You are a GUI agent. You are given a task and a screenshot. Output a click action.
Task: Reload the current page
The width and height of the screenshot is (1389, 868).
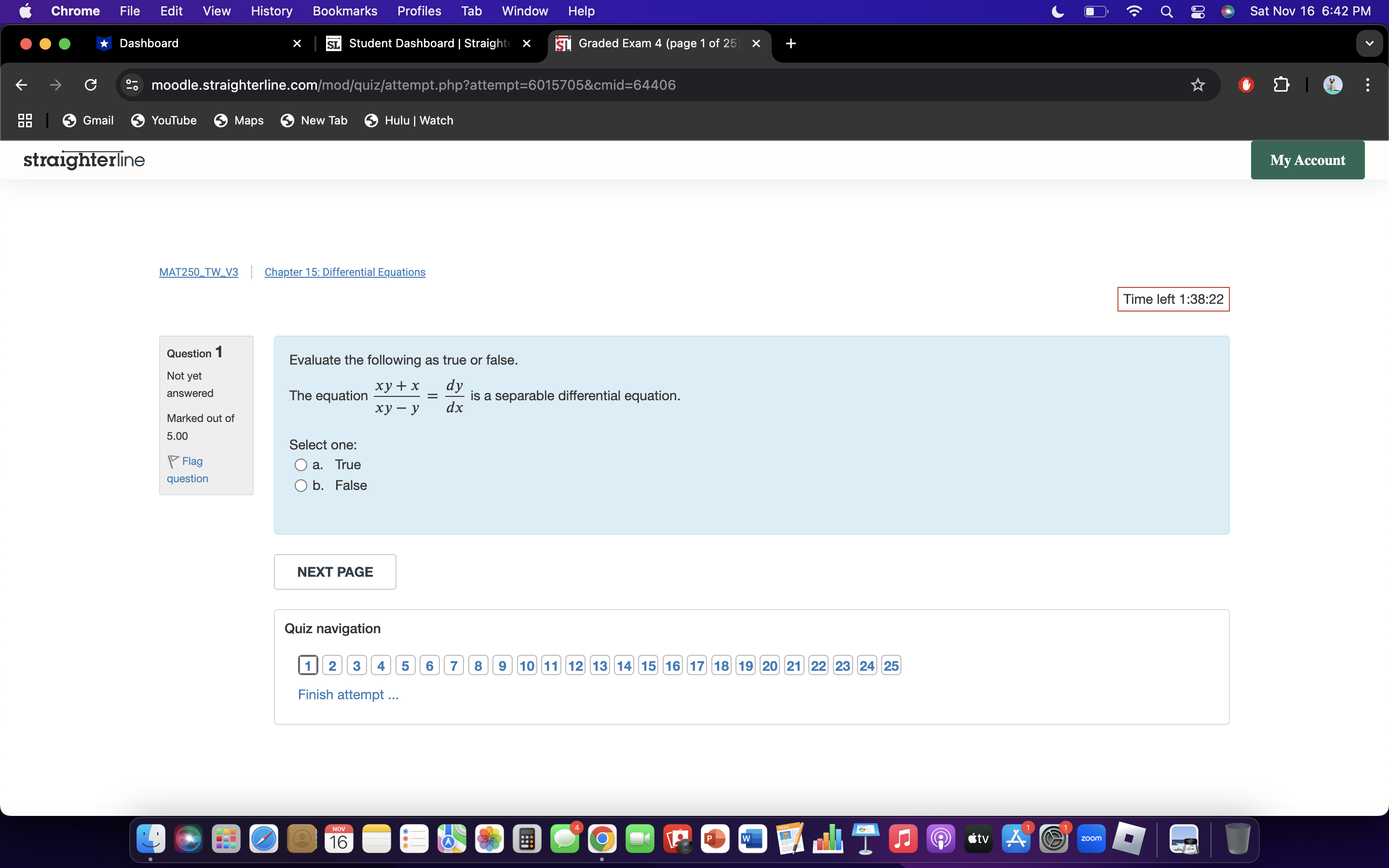click(x=90, y=84)
